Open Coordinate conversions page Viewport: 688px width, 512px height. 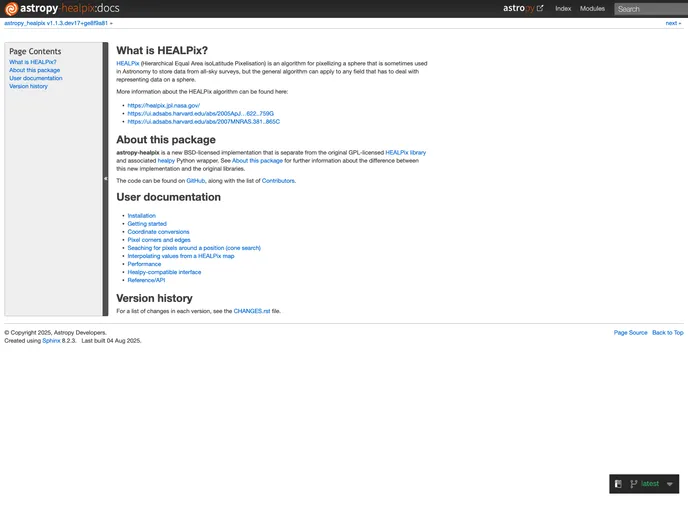click(158, 232)
